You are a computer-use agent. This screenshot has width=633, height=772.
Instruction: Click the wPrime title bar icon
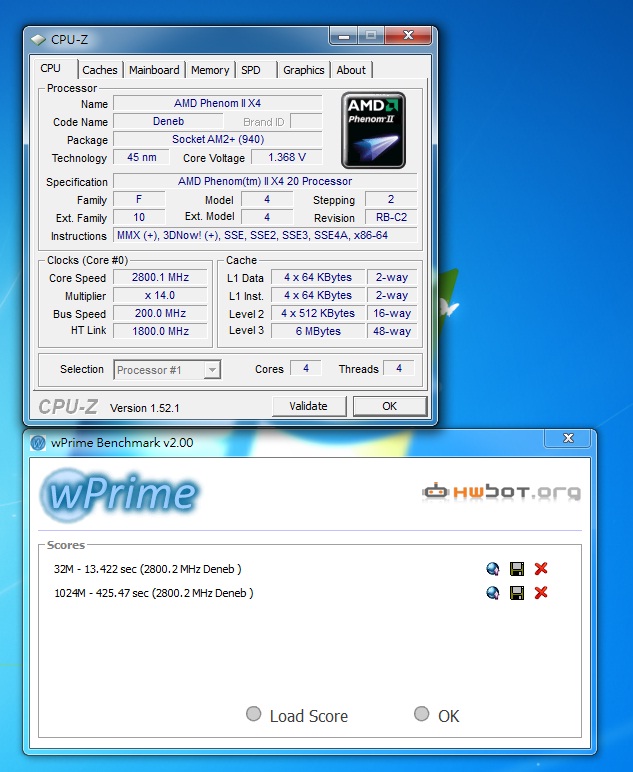[38, 443]
